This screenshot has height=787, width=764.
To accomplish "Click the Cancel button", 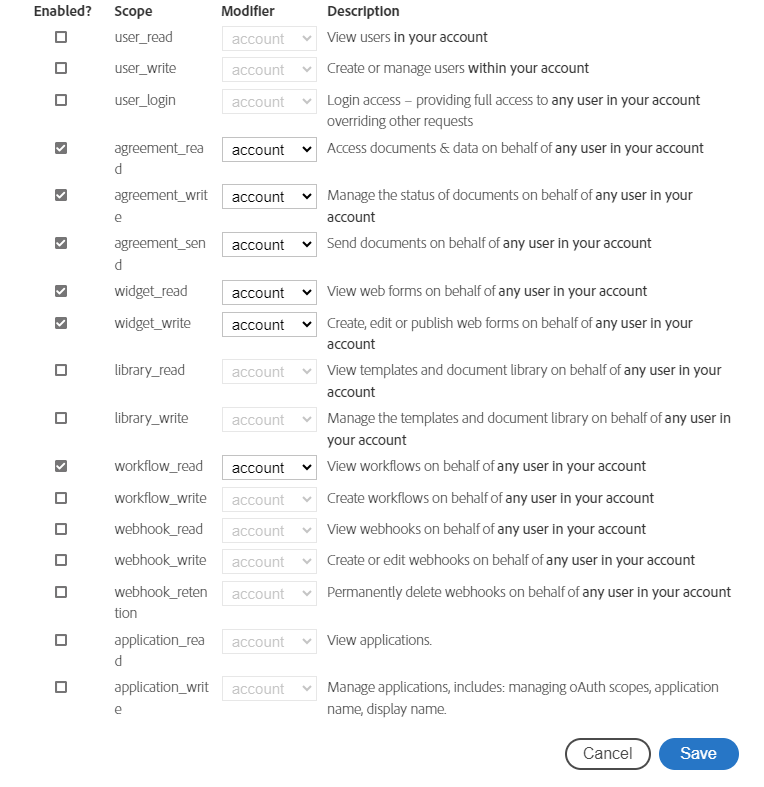I will point(608,754).
